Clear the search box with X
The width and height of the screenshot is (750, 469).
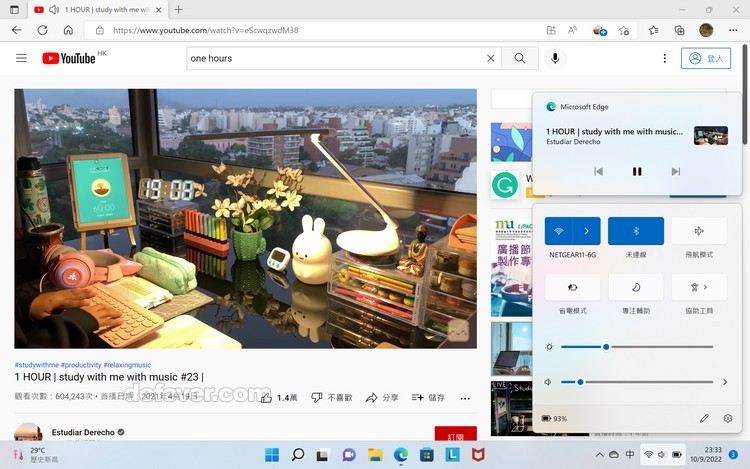pos(491,58)
